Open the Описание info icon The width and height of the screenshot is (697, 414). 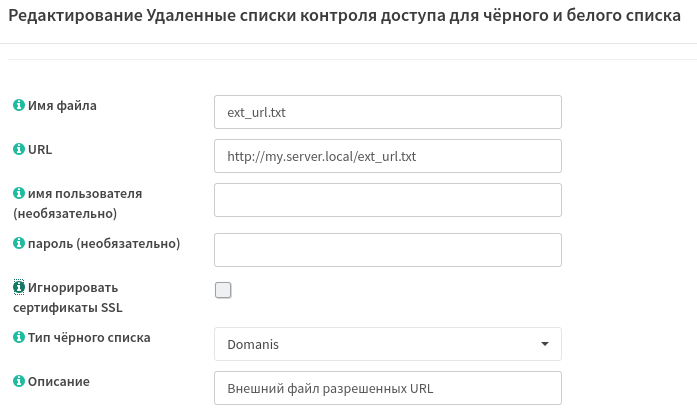click(x=19, y=381)
